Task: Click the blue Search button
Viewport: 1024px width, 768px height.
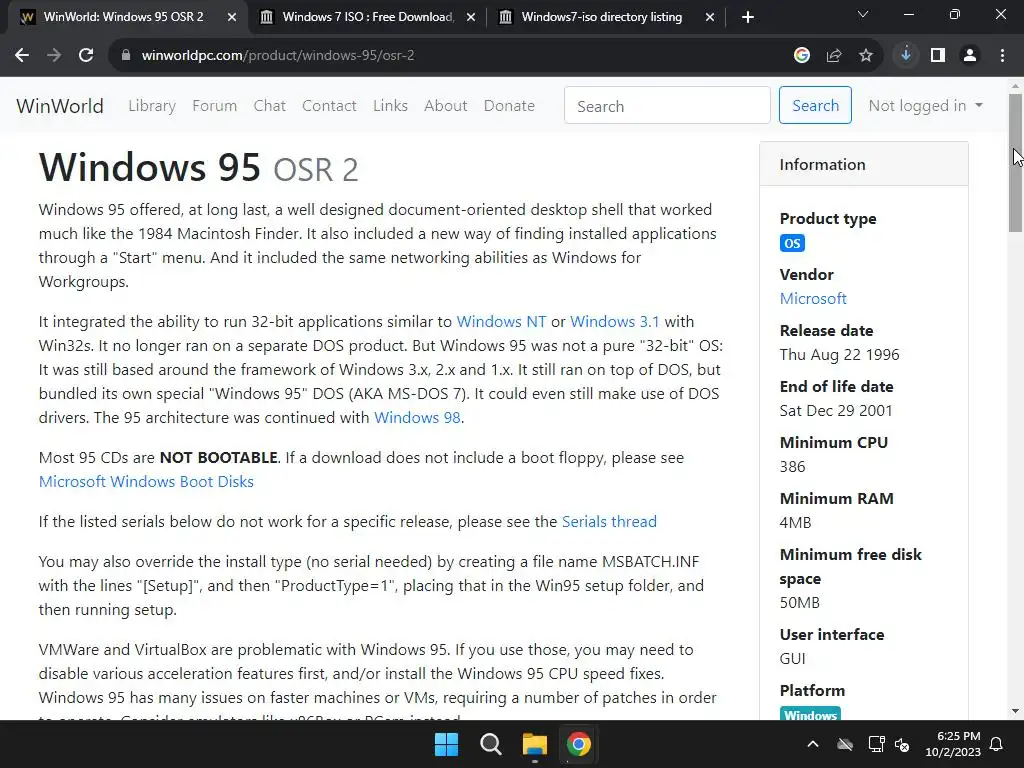Action: [815, 105]
